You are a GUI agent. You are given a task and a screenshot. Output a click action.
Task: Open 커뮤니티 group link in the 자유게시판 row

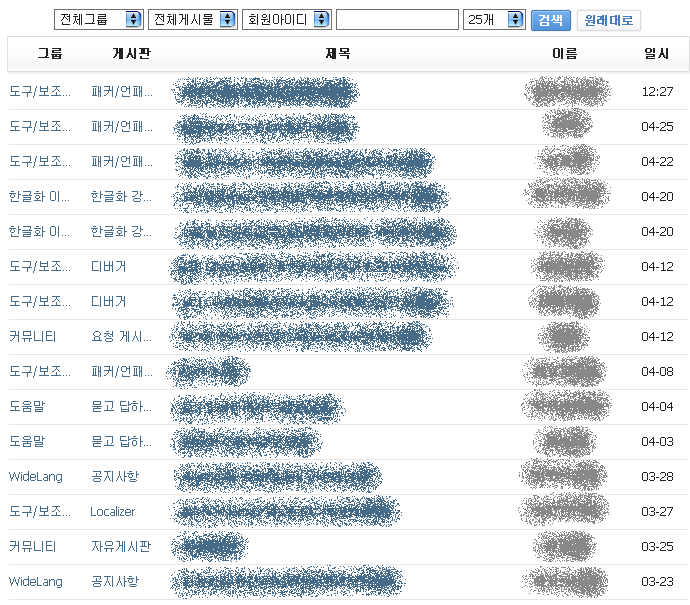(33, 546)
